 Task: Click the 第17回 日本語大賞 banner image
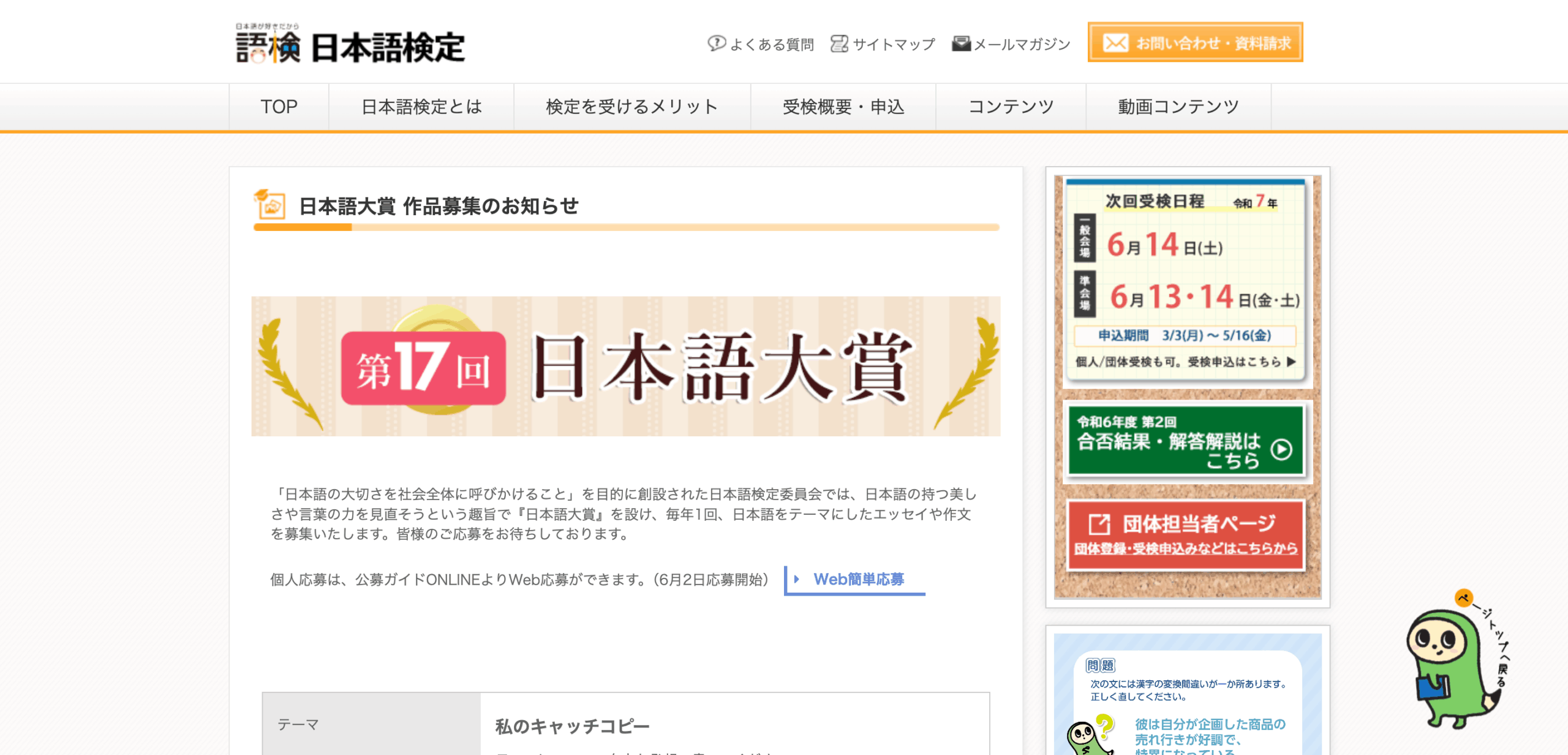(x=625, y=366)
